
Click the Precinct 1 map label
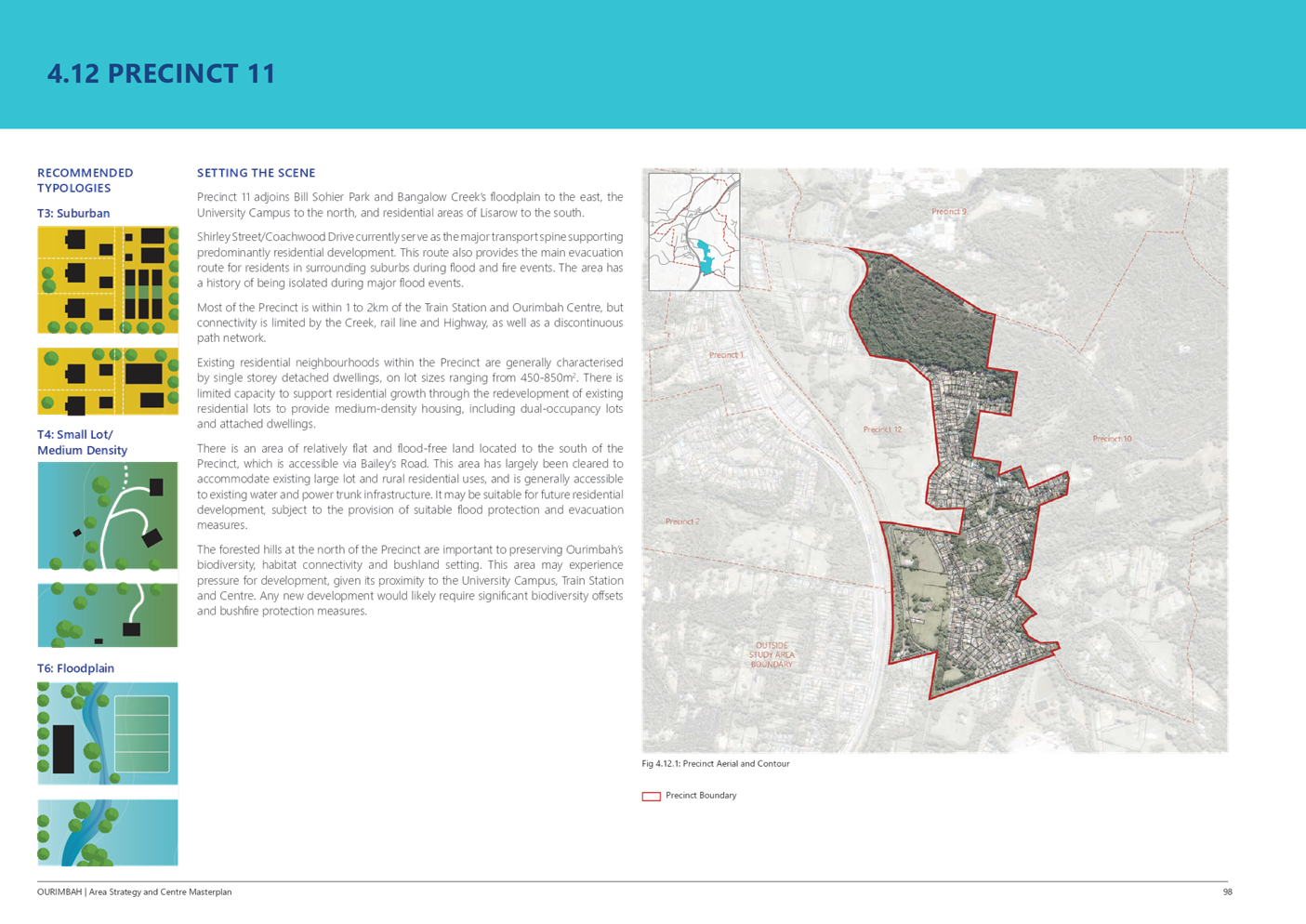point(726,355)
